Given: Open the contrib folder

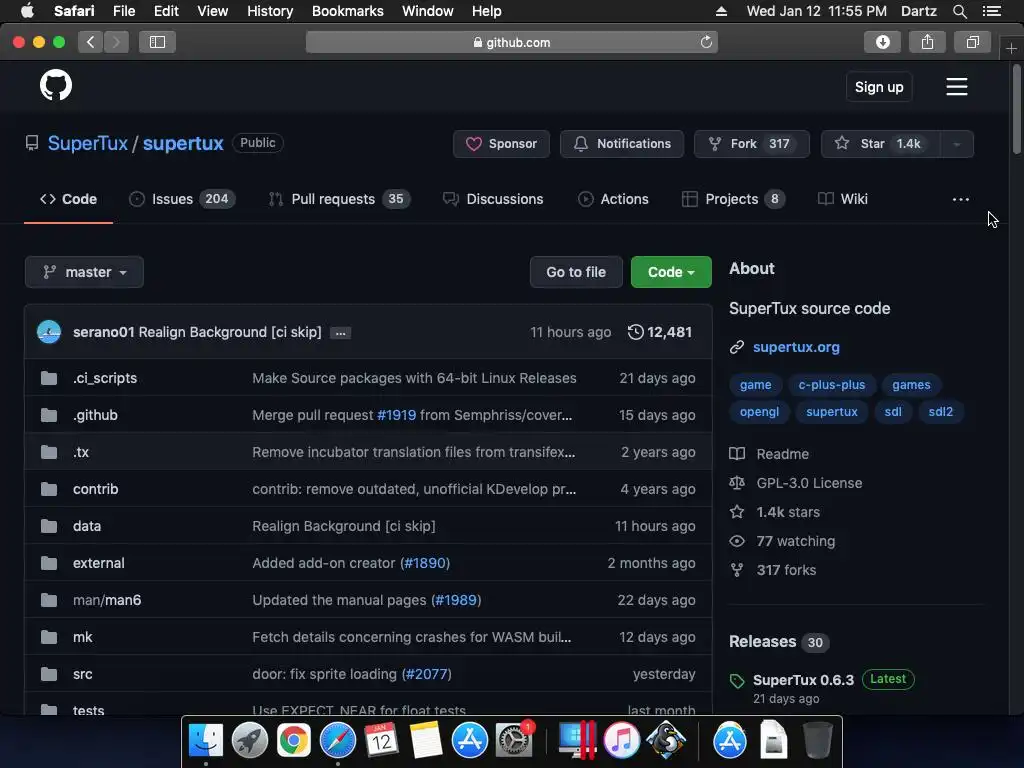Looking at the screenshot, I should point(95,489).
